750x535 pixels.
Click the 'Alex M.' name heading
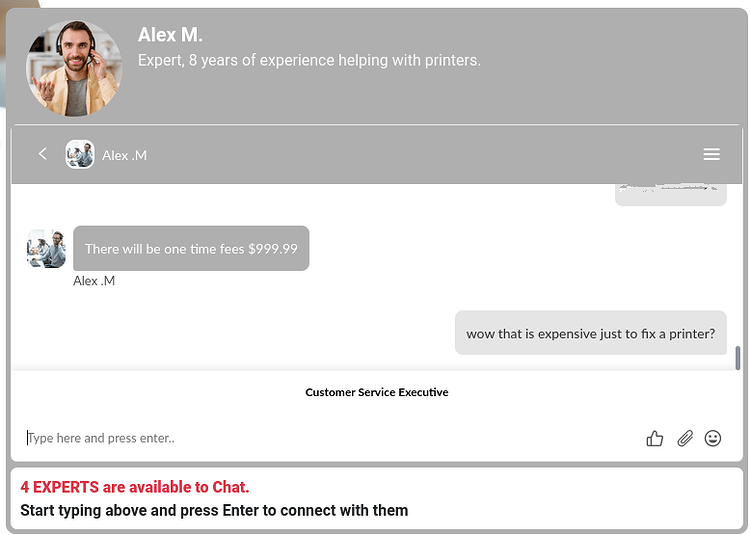170,35
